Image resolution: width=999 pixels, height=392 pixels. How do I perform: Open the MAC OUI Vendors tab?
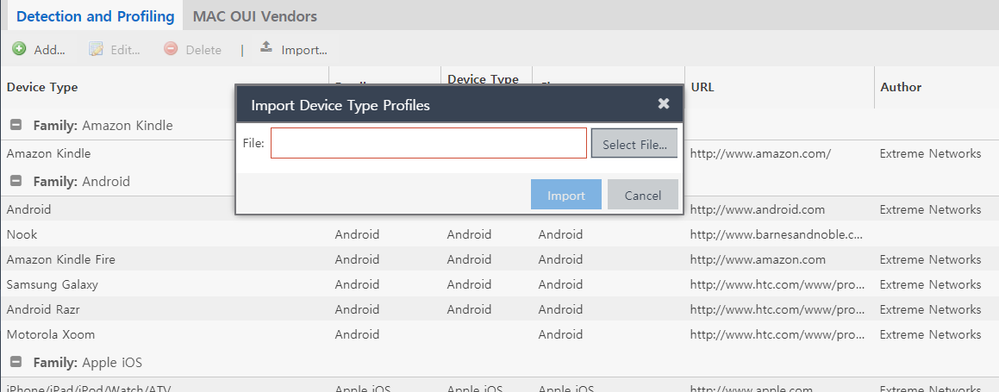255,16
